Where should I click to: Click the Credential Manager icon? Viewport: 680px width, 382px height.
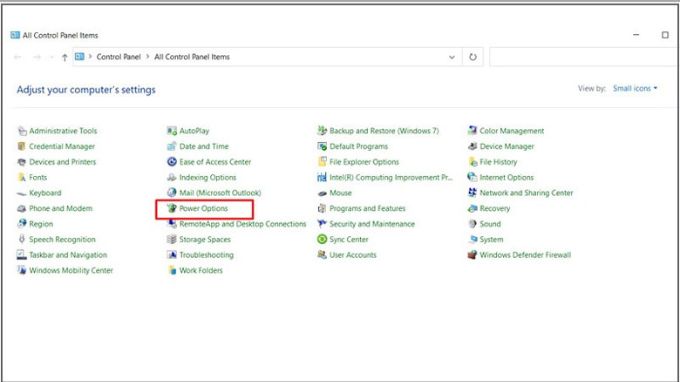click(x=22, y=147)
